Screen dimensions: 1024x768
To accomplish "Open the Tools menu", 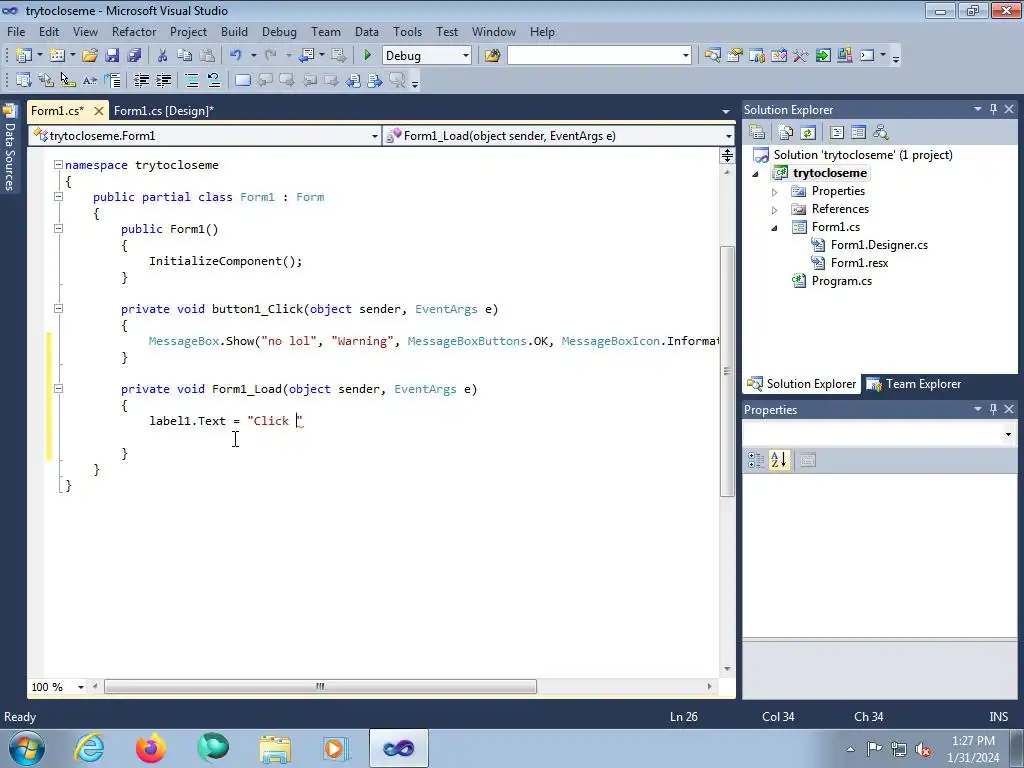I will (408, 31).
